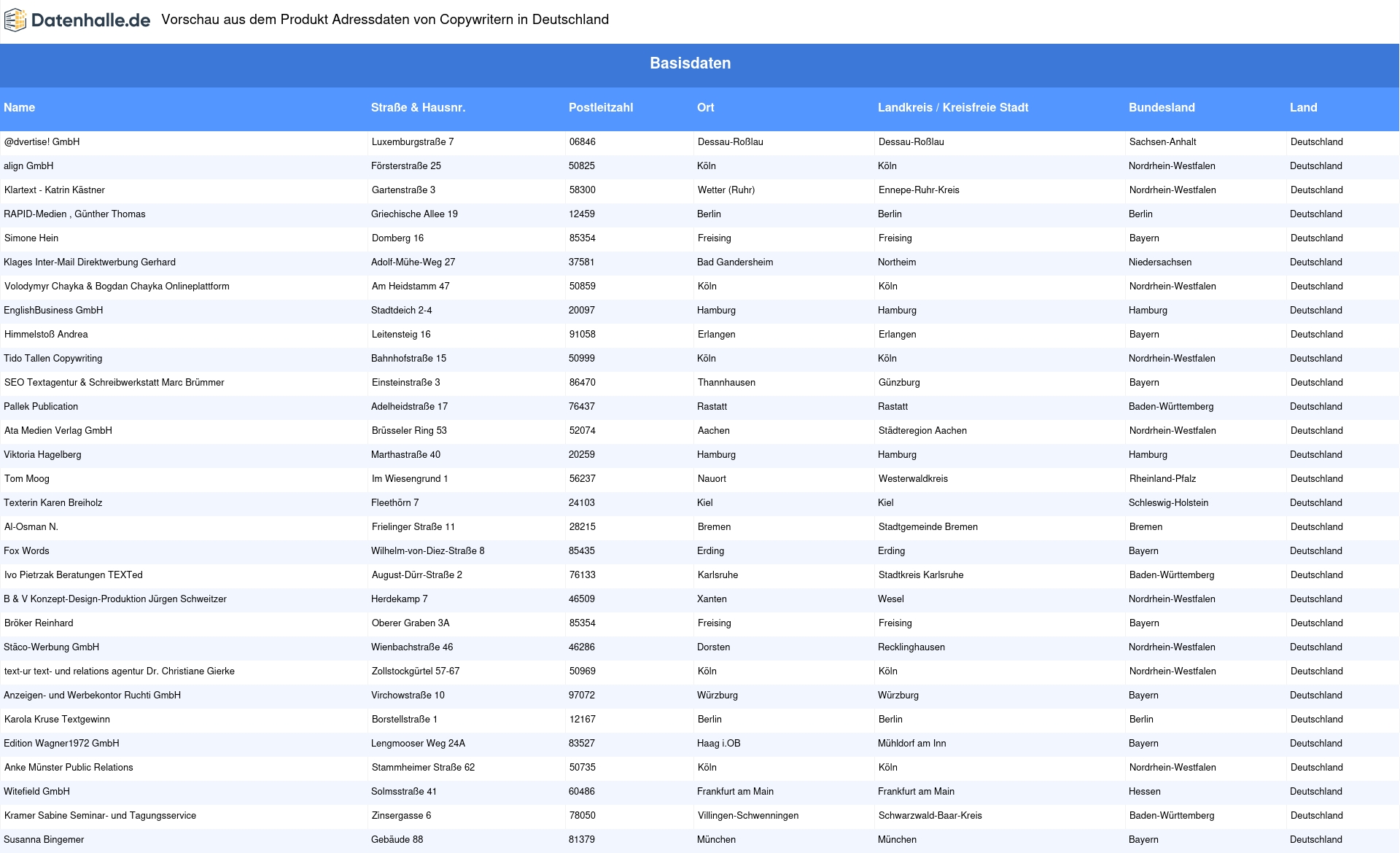Viewport: 1400px width, 853px height.
Task: Select EnglishBusiness GmbH name cell
Action: click(x=53, y=311)
